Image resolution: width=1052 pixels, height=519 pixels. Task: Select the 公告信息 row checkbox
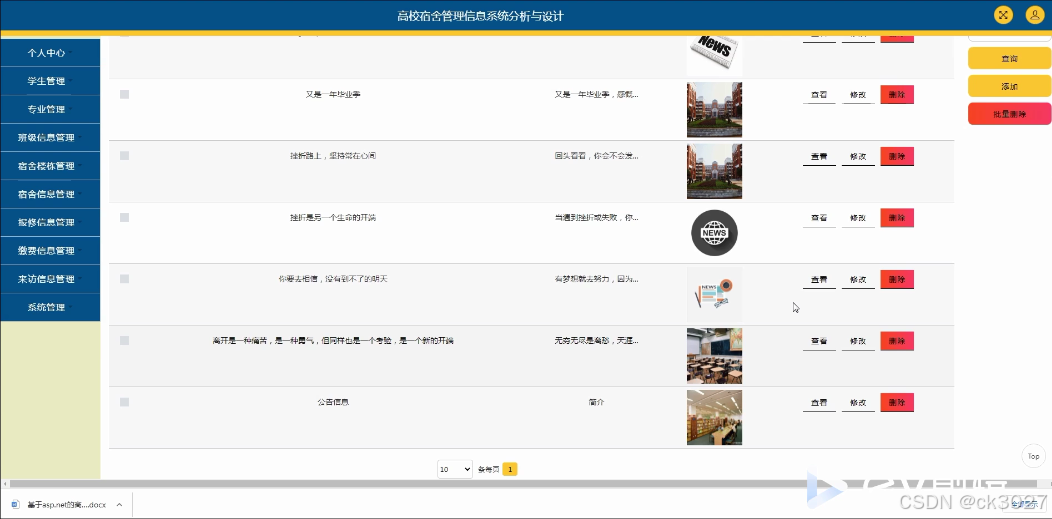pyautogui.click(x=124, y=402)
